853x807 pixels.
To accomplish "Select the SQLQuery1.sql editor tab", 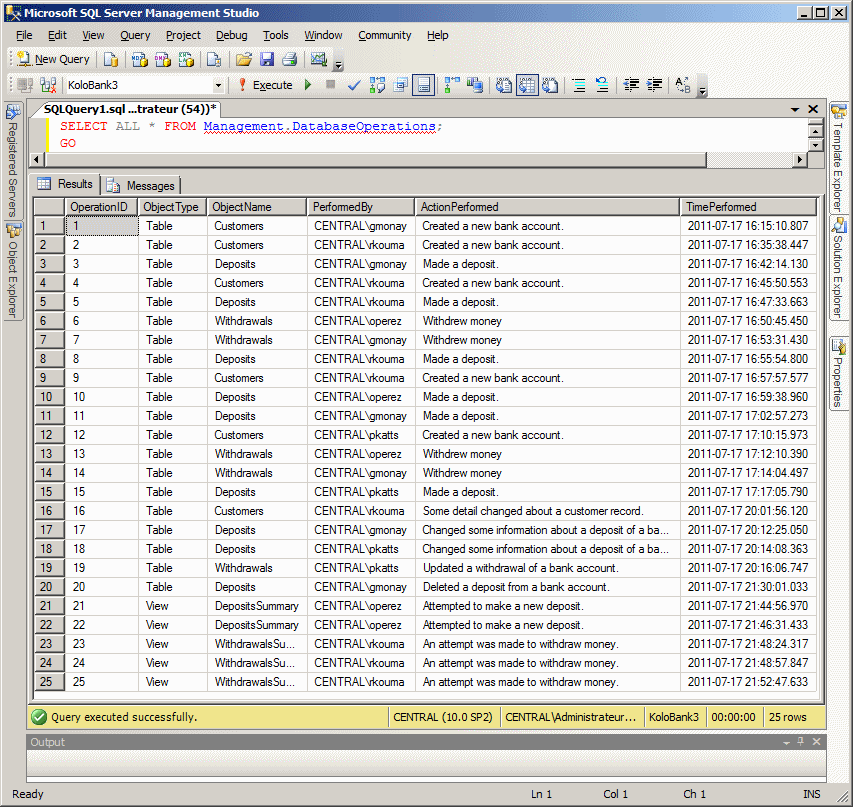I will (129, 109).
